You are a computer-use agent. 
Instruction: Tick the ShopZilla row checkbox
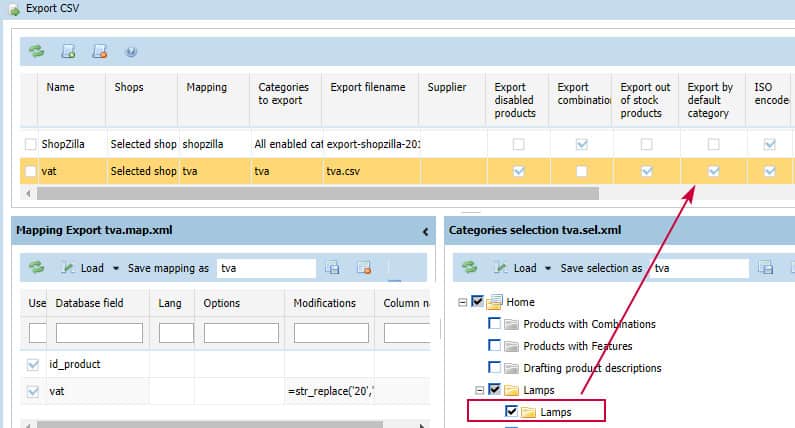tap(31, 144)
